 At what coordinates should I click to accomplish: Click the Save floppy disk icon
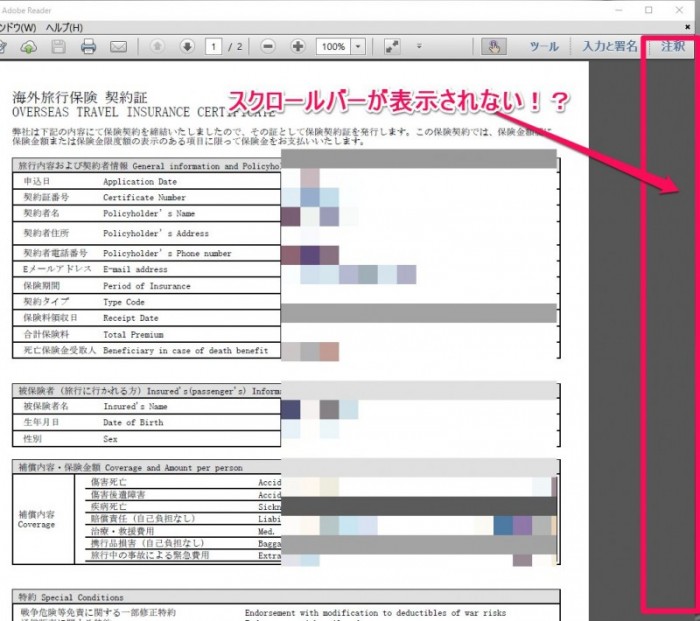click(x=58, y=46)
